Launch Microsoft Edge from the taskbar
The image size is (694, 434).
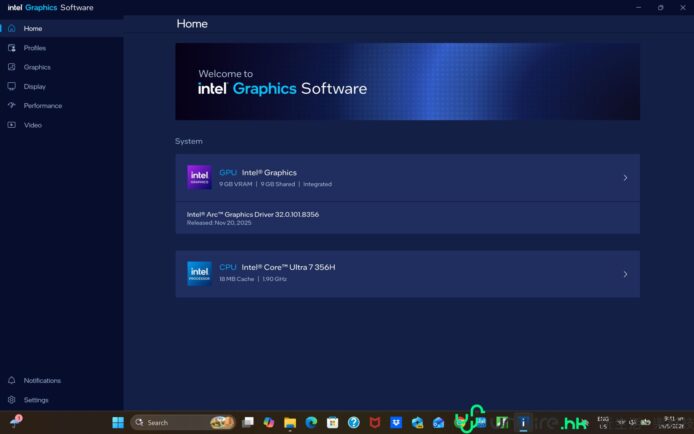[x=311, y=423]
